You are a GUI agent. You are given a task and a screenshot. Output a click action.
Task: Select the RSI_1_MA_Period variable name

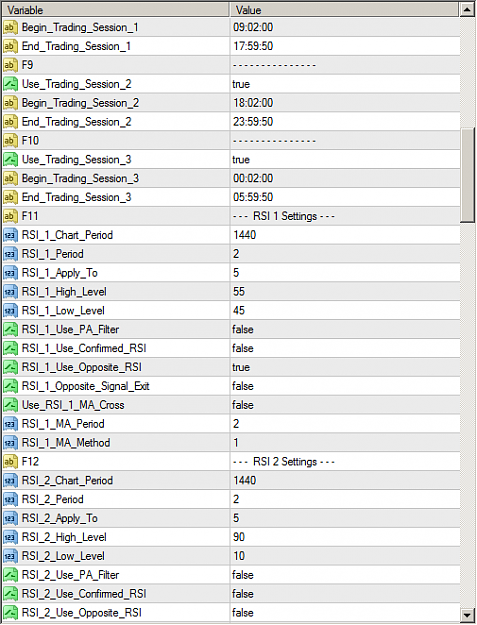point(63,424)
